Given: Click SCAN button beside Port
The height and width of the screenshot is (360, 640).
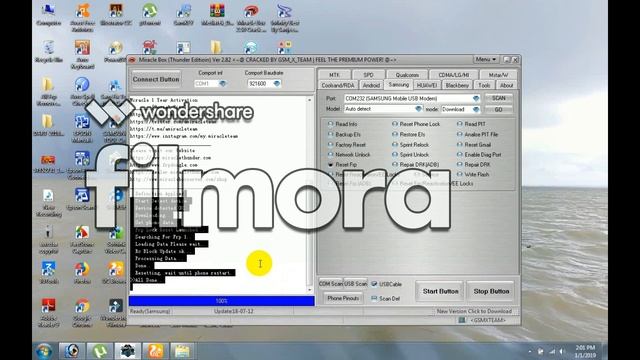Looking at the screenshot, I should 498,98.
